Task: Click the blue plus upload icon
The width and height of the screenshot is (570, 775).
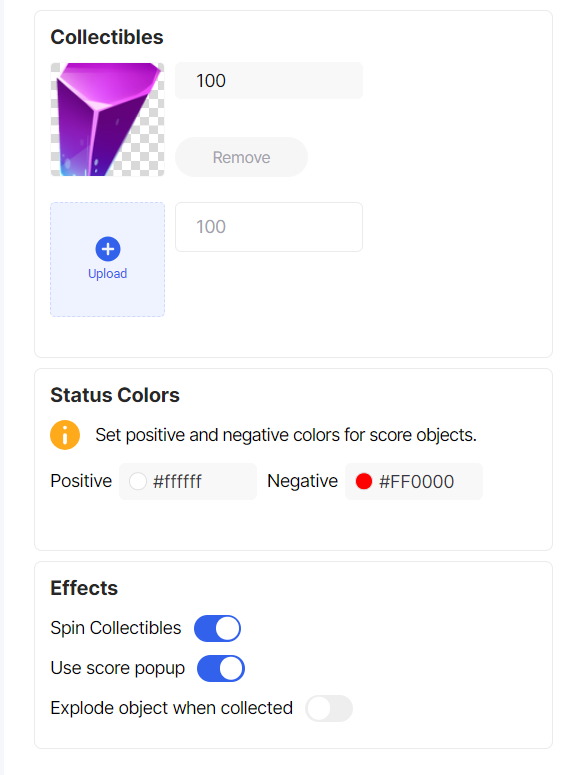Action: click(x=108, y=249)
